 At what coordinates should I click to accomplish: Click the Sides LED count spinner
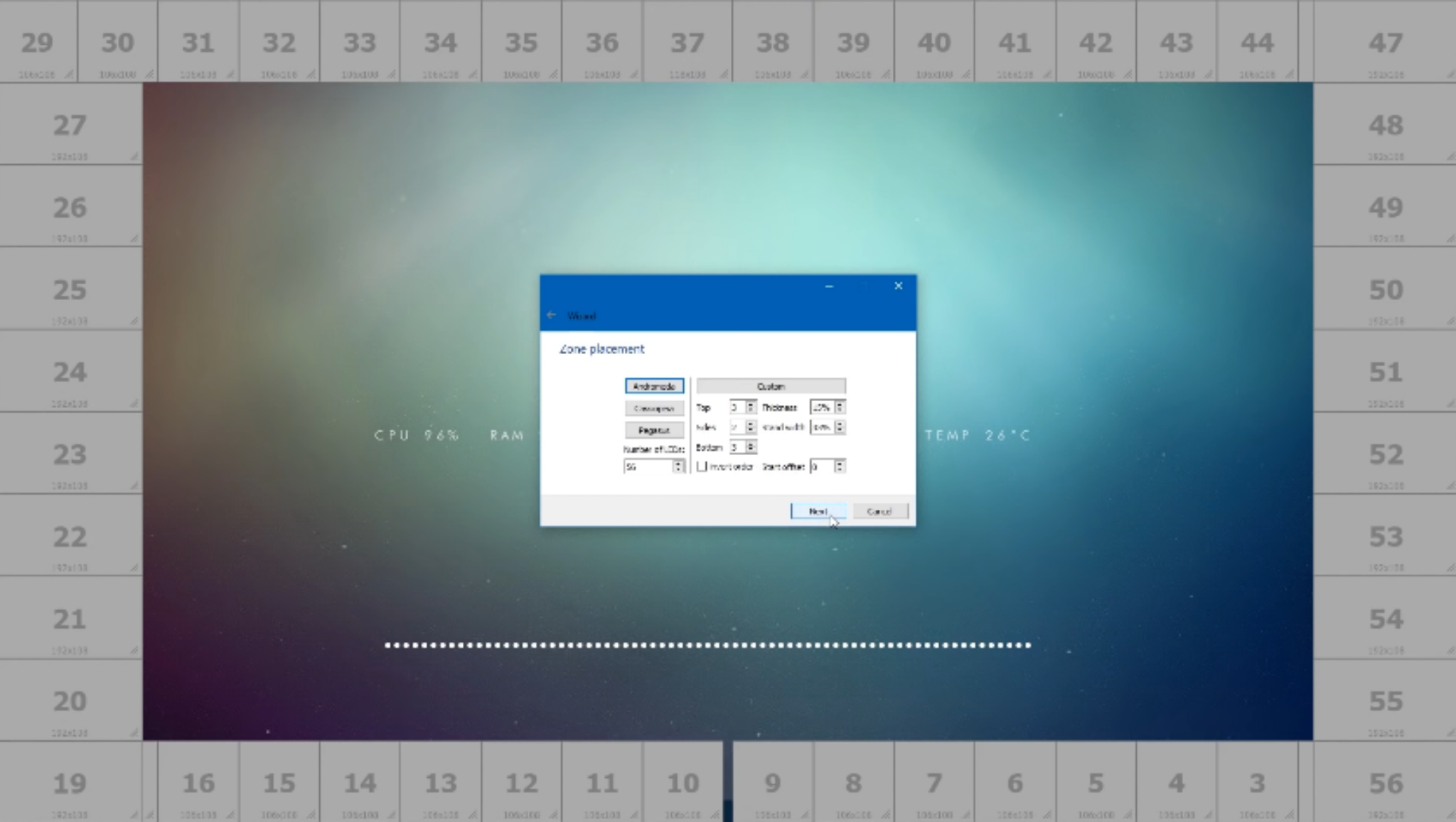750,427
